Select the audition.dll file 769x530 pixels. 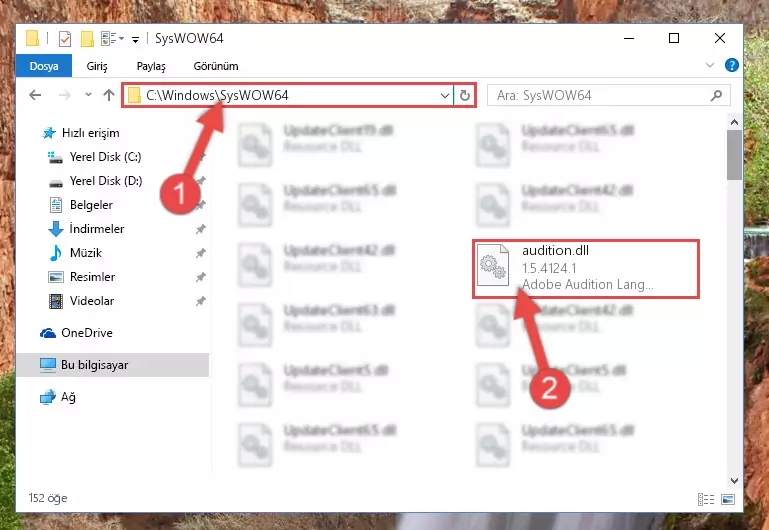(x=586, y=268)
